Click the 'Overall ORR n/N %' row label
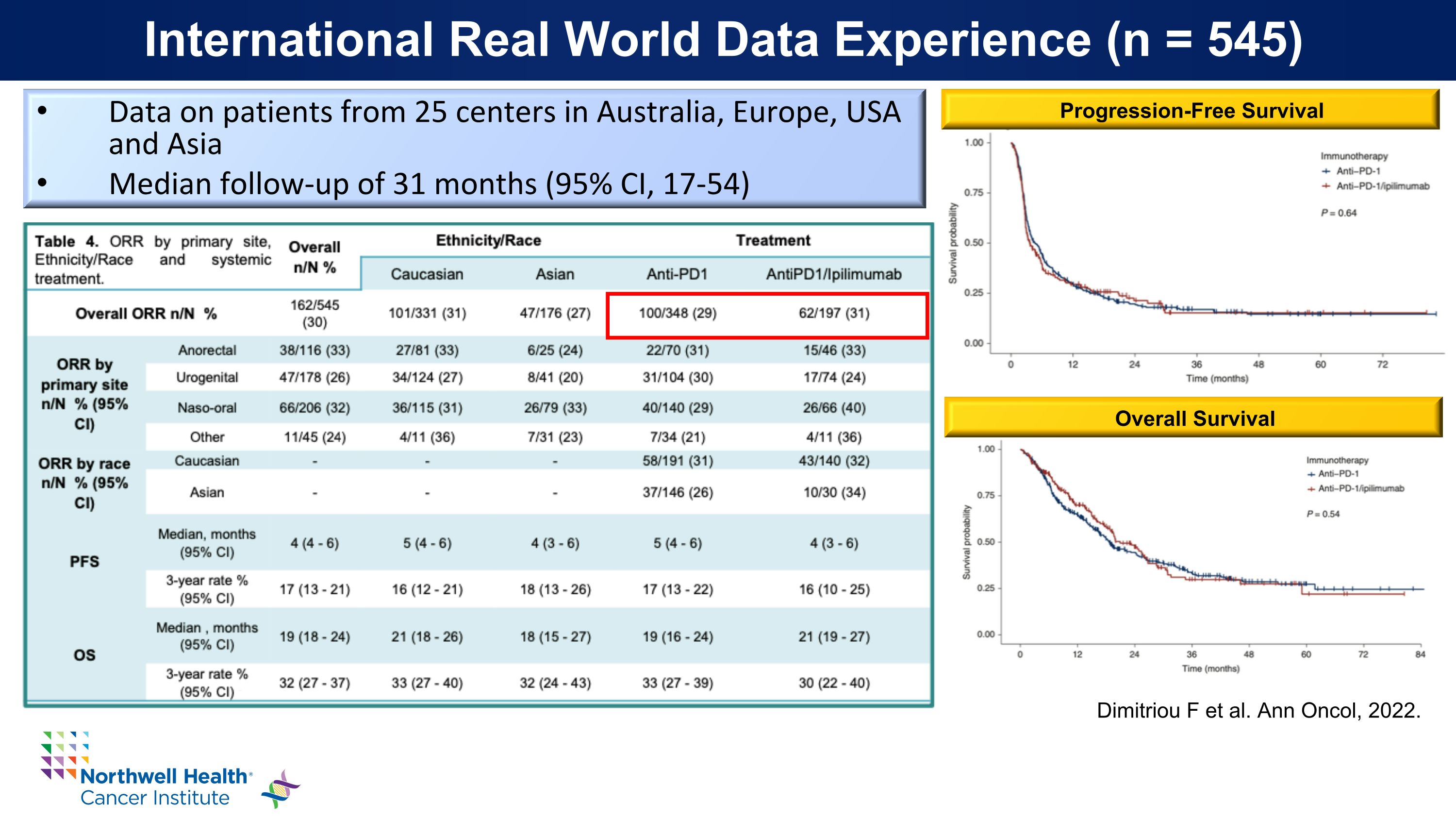 (x=146, y=313)
